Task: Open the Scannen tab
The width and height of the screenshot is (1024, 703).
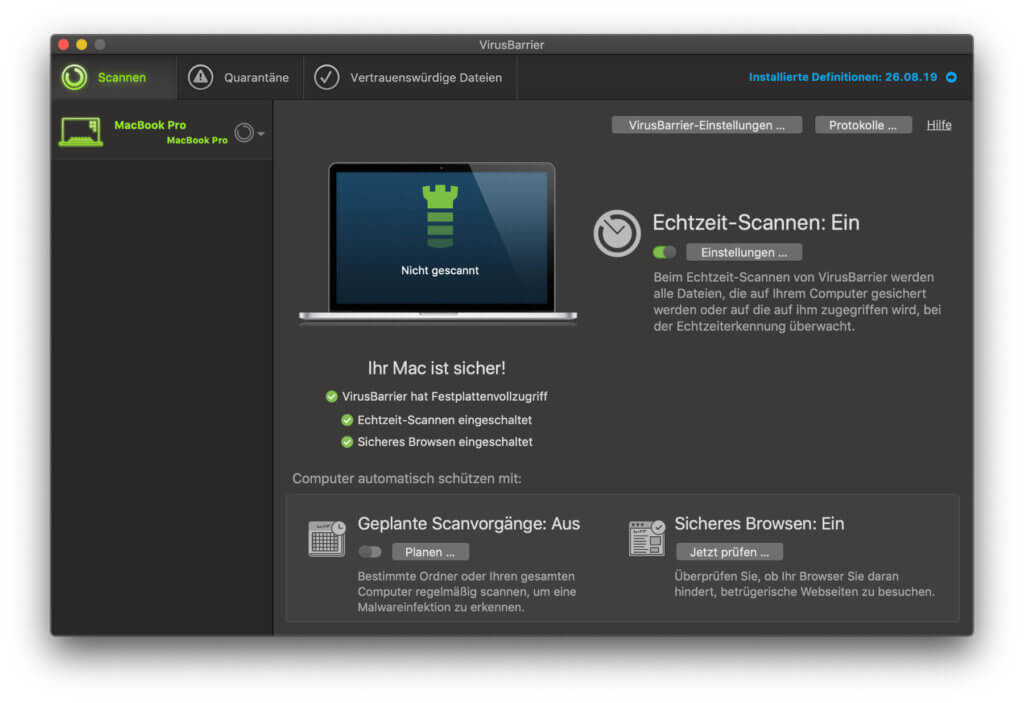Action: click(x=114, y=77)
